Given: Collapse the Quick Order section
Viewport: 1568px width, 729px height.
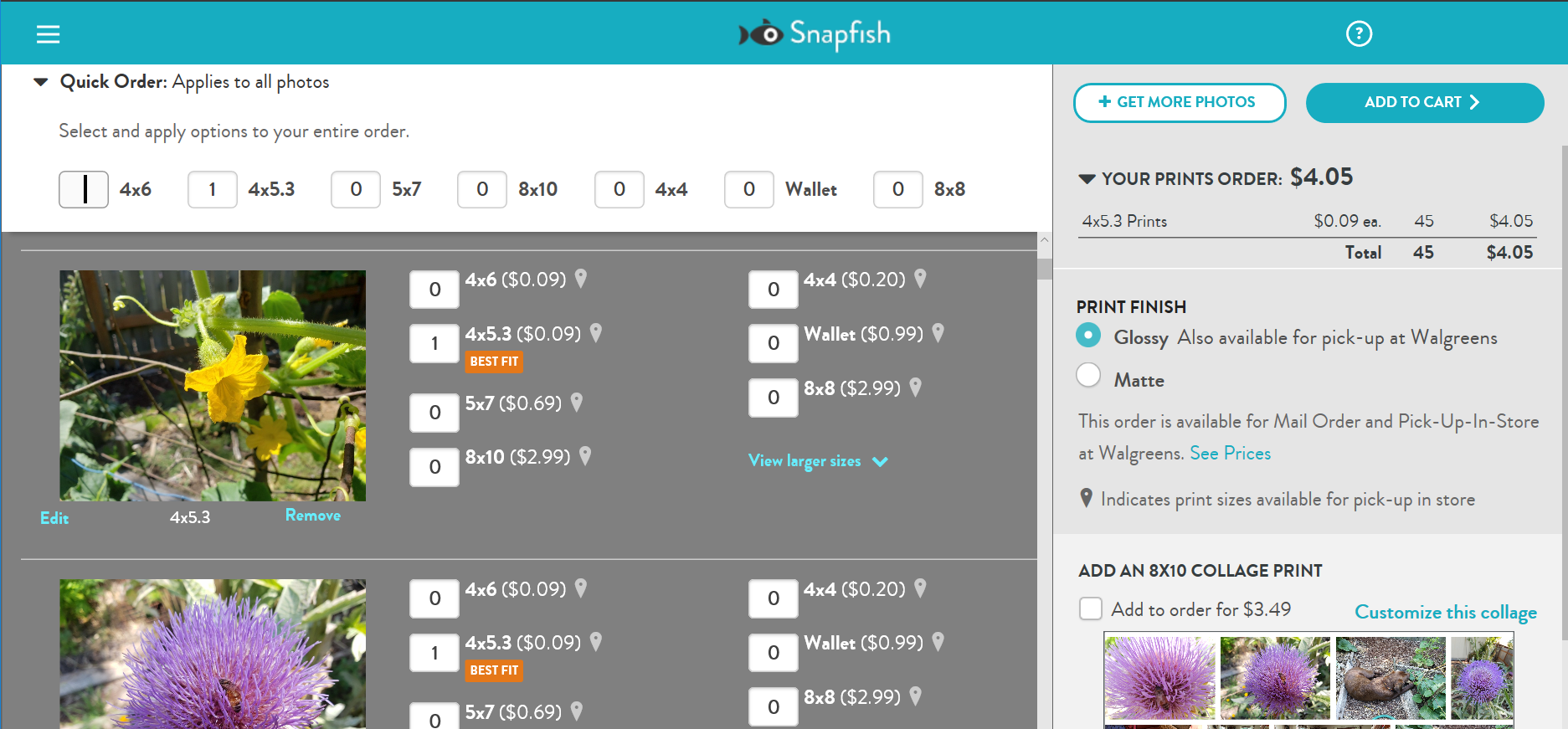Looking at the screenshot, I should coord(40,82).
